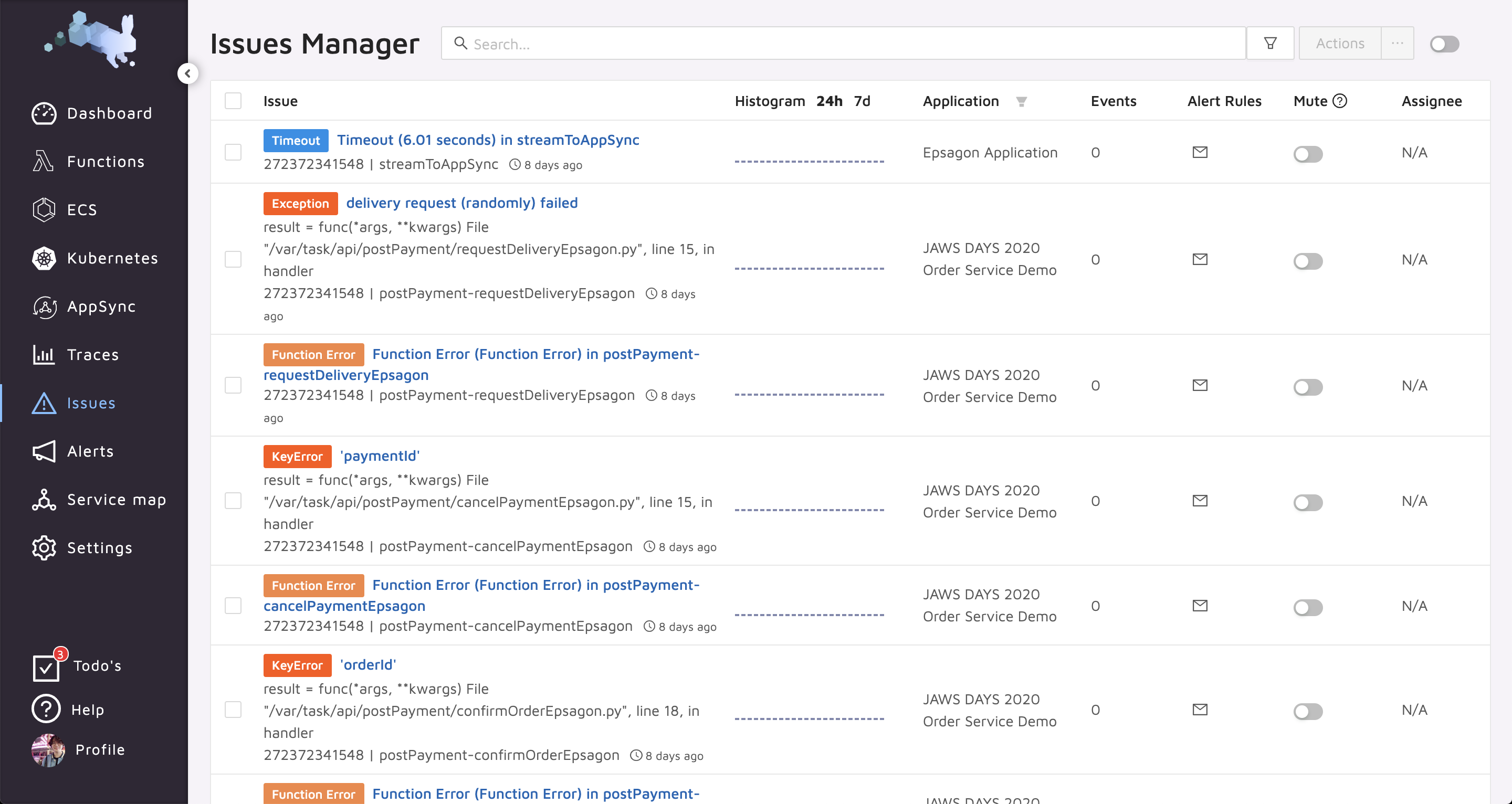Screen dimensions: 1512x804
Task: Click the Traces bar chart icon
Action: [x=44, y=354]
